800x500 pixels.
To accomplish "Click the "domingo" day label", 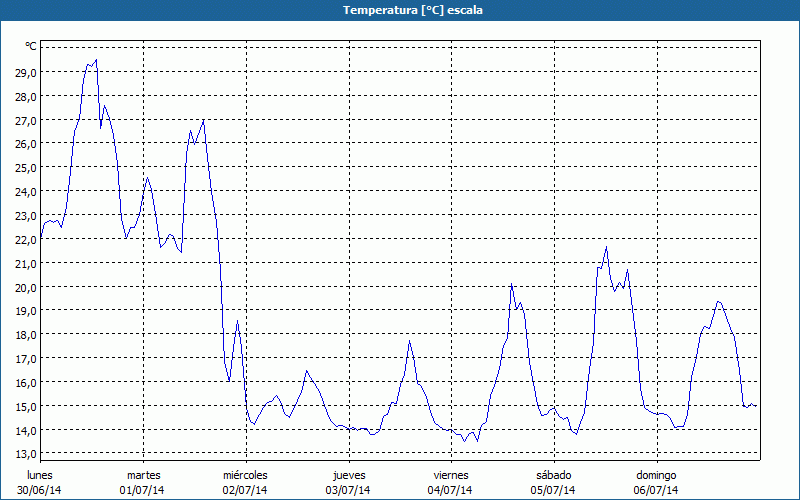I will point(656,475).
